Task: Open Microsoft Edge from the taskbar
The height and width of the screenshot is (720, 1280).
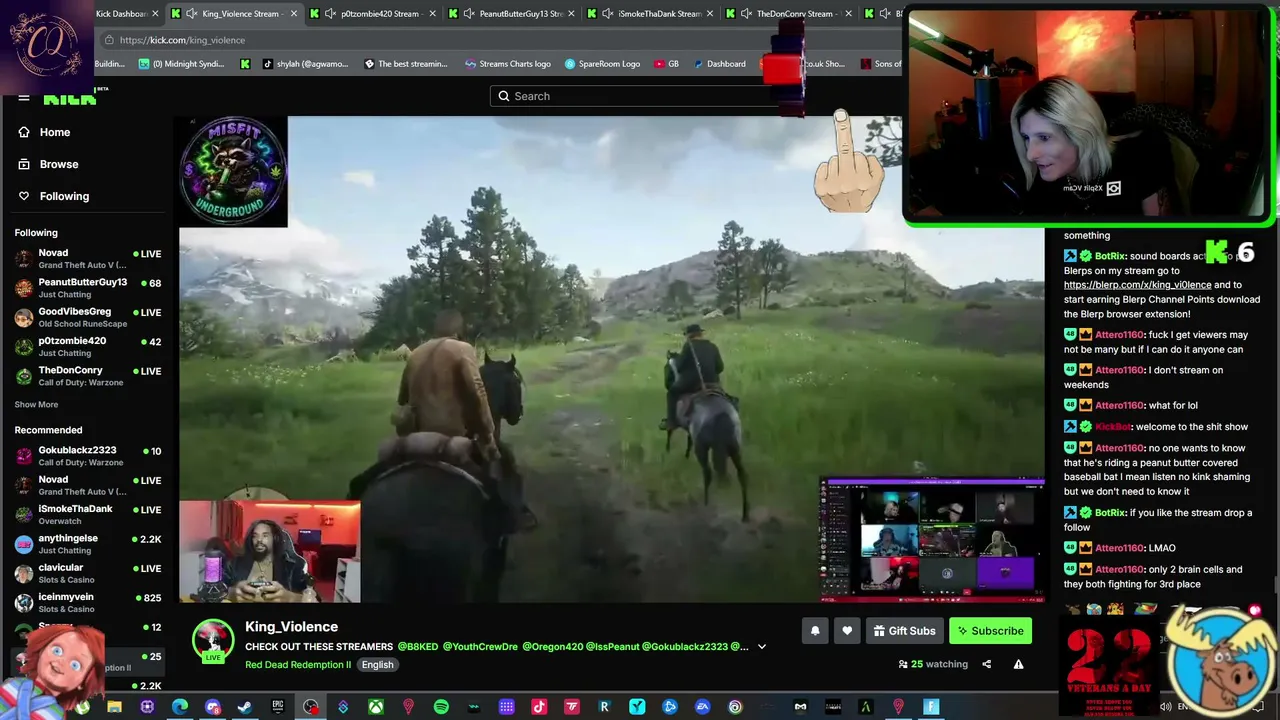Action: 180,707
